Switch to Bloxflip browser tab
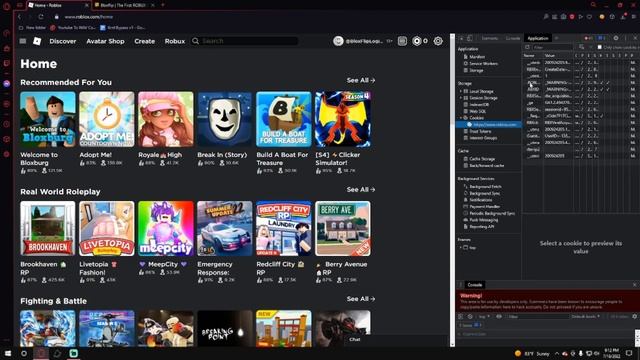 [x=124, y=5]
